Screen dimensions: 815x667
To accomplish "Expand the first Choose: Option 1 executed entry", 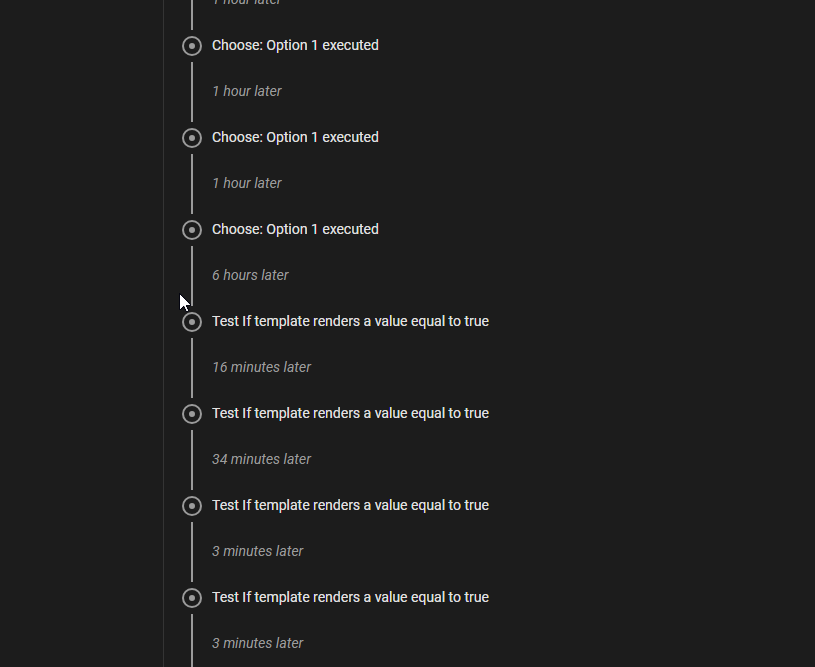I will [x=295, y=45].
